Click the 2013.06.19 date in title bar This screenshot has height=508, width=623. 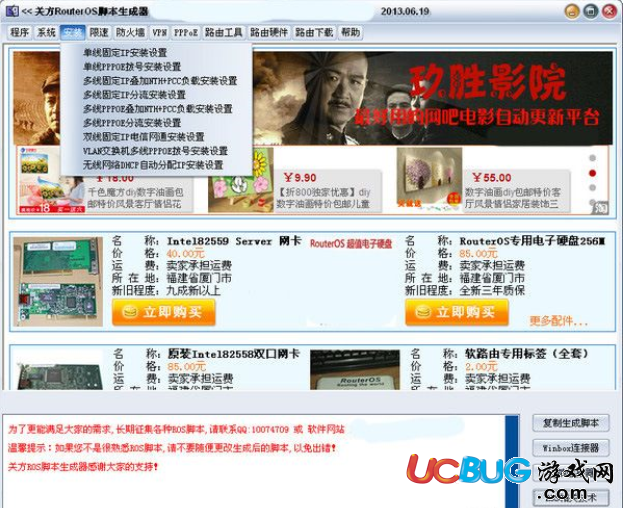click(x=405, y=11)
